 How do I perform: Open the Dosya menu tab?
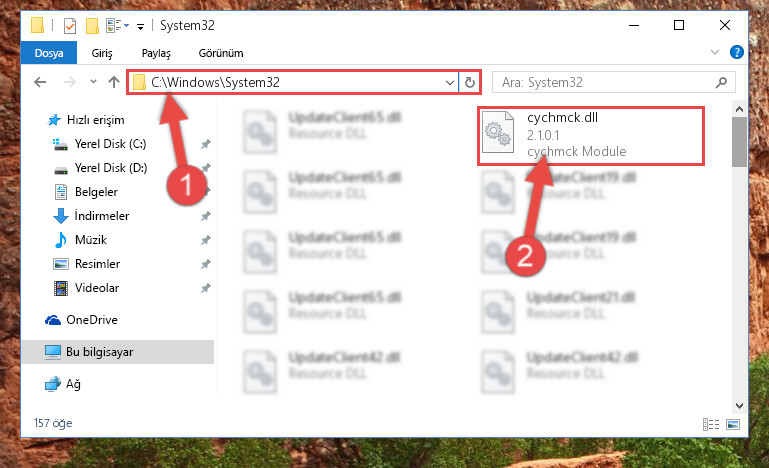tap(49, 52)
